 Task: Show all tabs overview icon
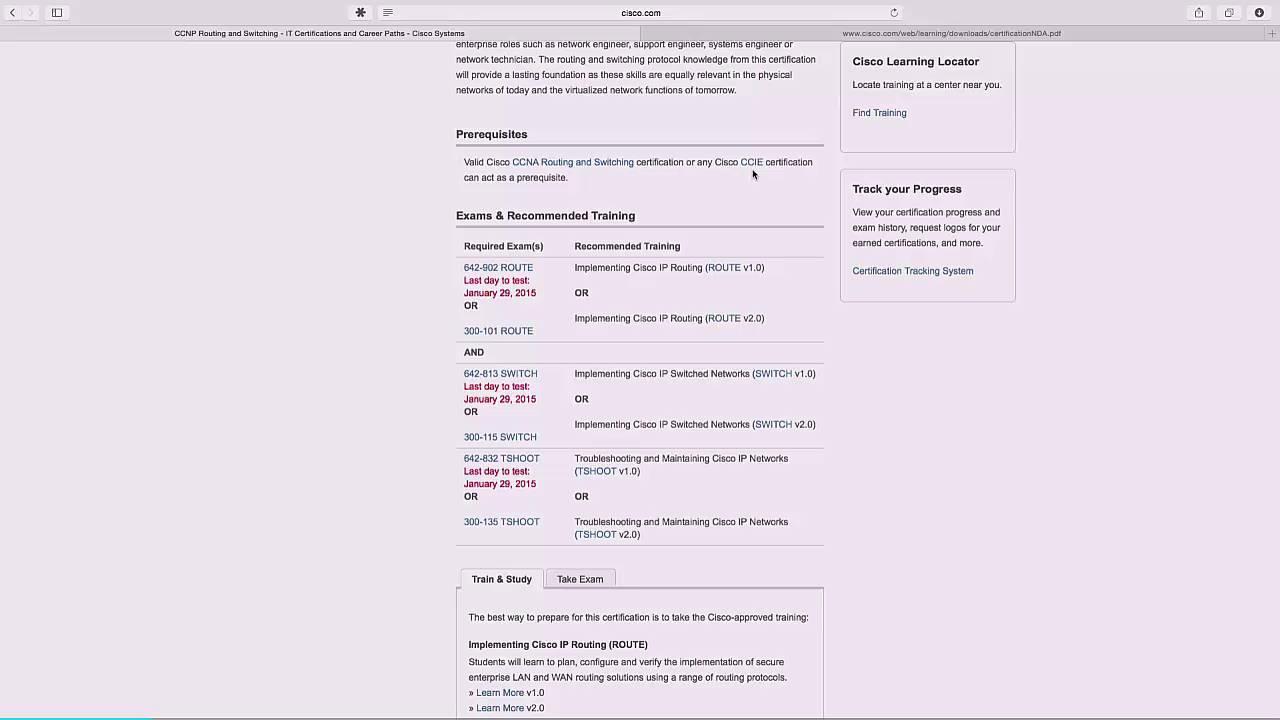click(1229, 13)
